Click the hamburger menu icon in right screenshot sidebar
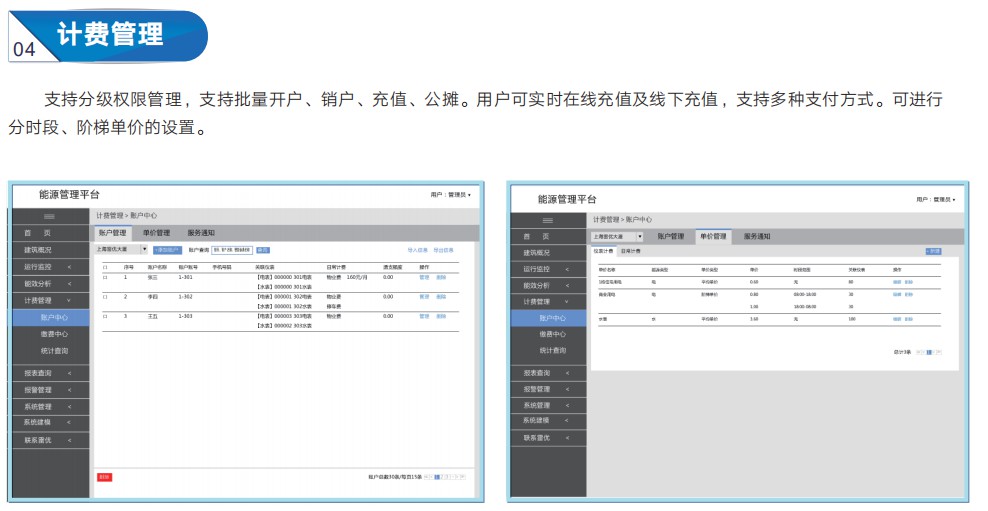 tap(547, 220)
